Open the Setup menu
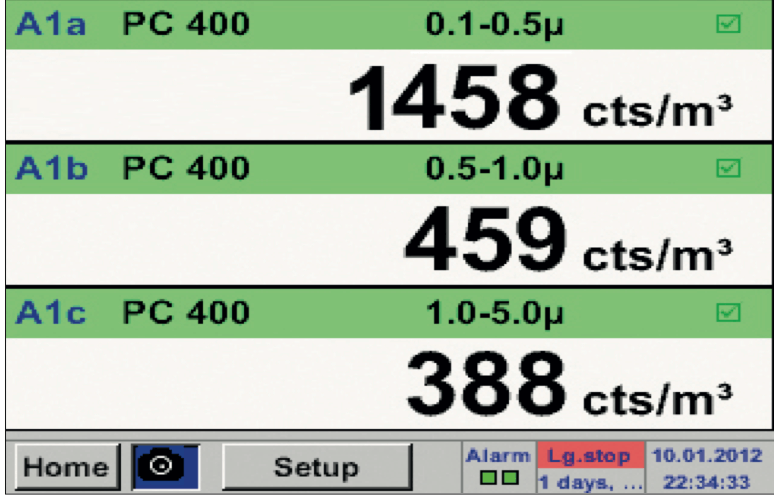Image resolution: width=774 pixels, height=496 pixels. pos(316,466)
